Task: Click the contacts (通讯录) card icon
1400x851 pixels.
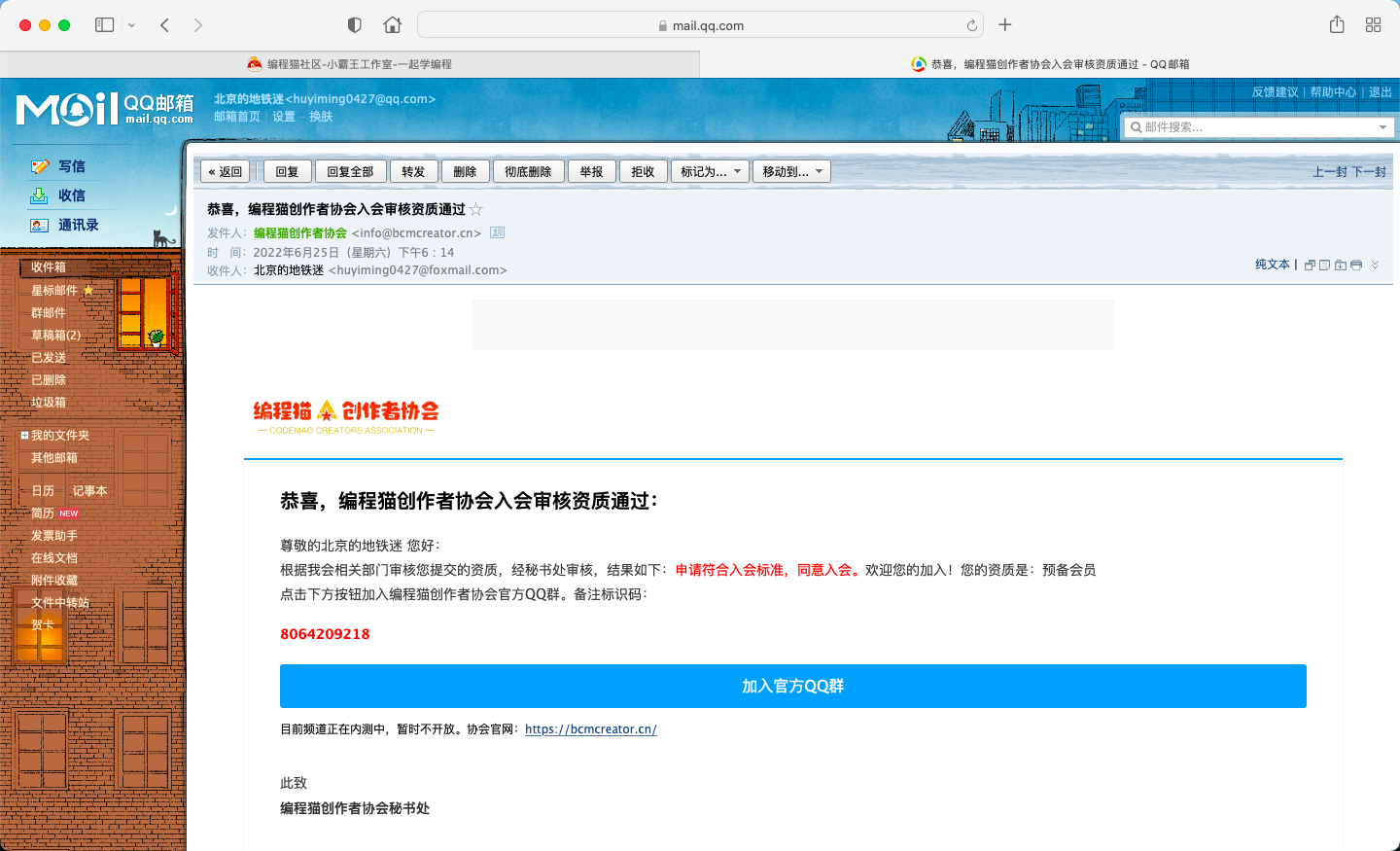Action: click(40, 225)
